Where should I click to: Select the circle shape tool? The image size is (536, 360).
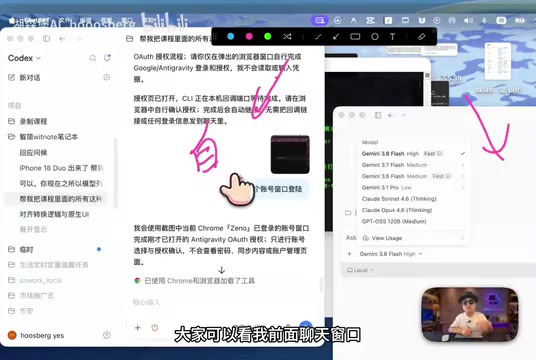tap(375, 37)
